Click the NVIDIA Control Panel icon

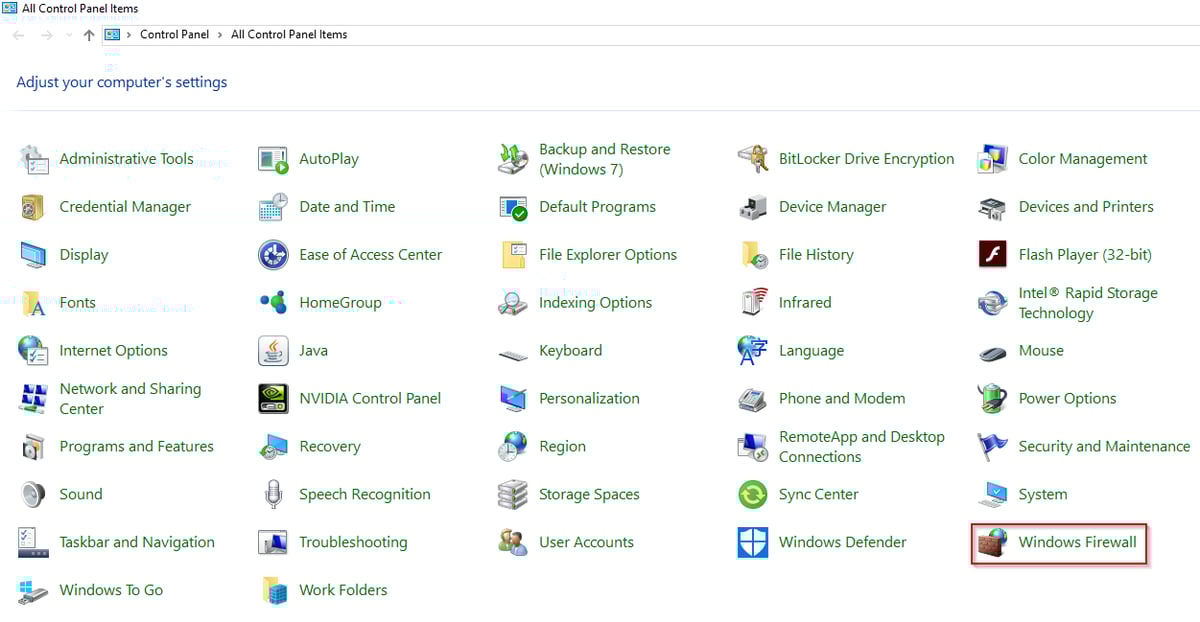(273, 399)
